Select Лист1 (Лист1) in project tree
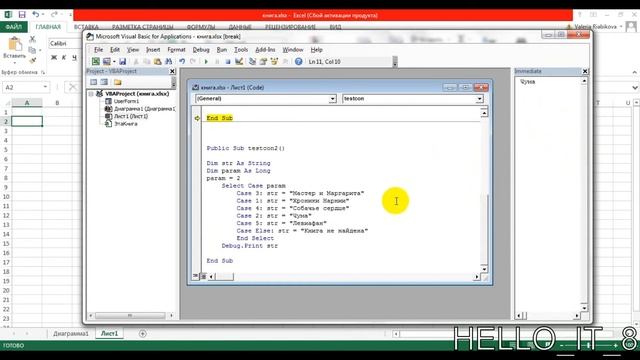Image resolution: width=640 pixels, height=360 pixels. [131, 116]
